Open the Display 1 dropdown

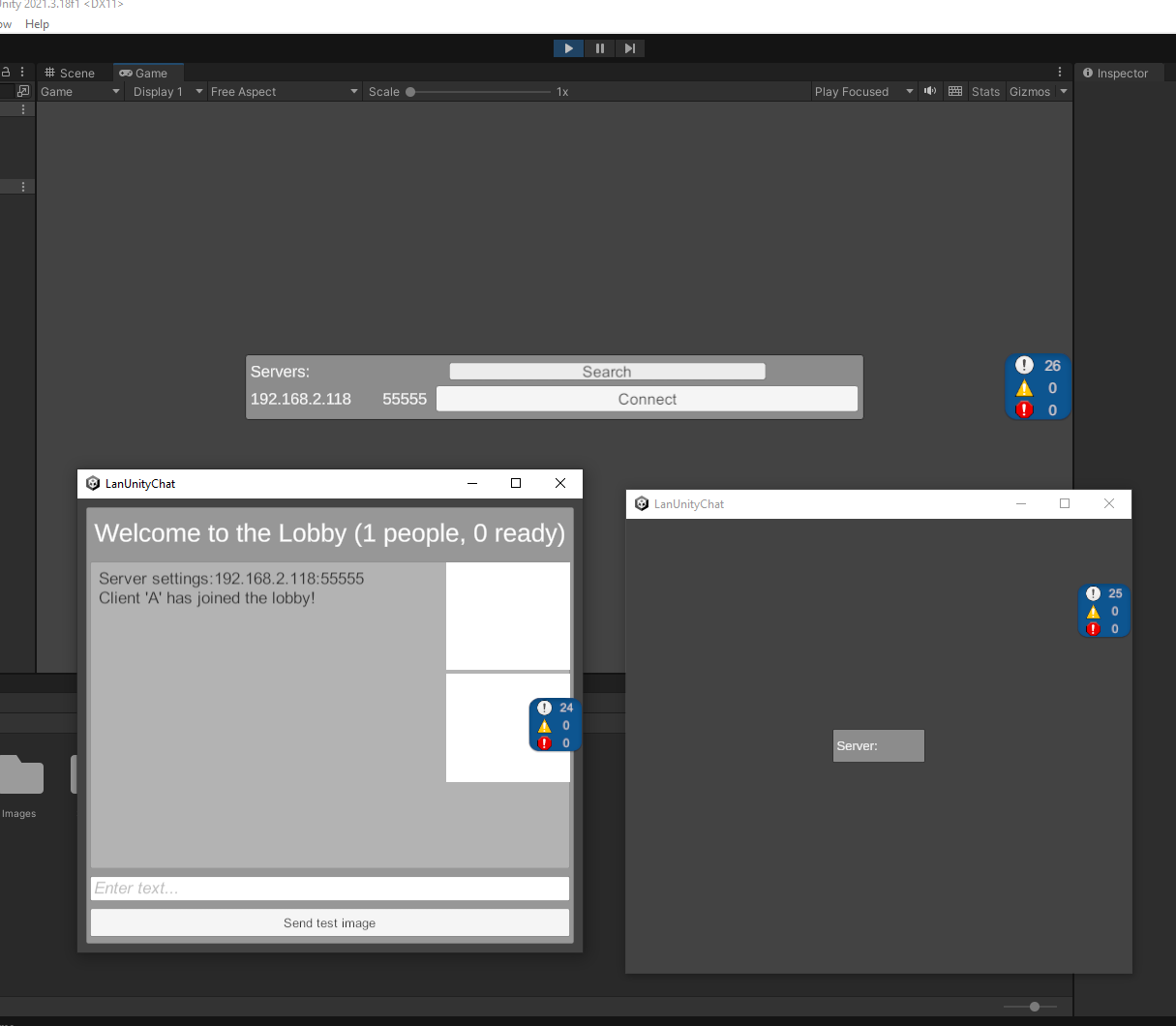coord(166,92)
